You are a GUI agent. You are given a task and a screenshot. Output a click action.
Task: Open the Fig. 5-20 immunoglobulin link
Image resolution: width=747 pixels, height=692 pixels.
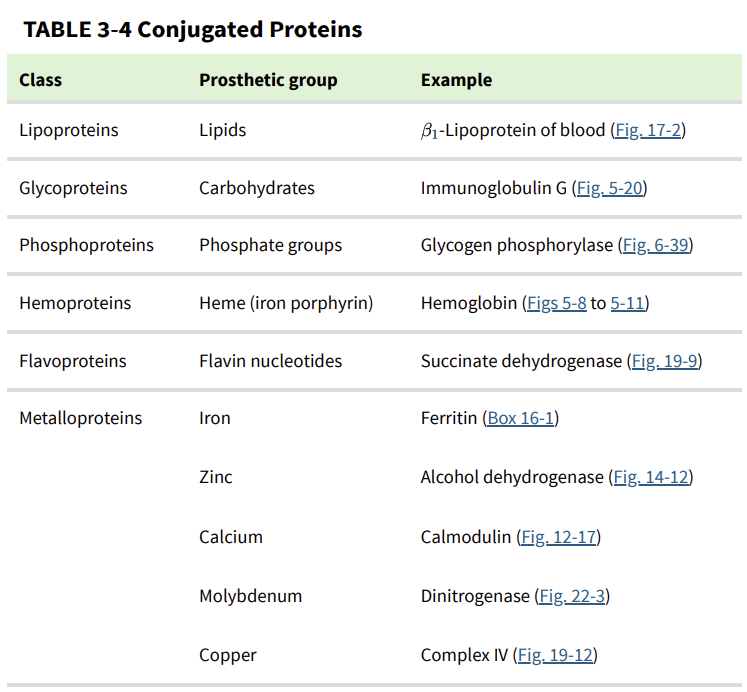tap(609, 188)
